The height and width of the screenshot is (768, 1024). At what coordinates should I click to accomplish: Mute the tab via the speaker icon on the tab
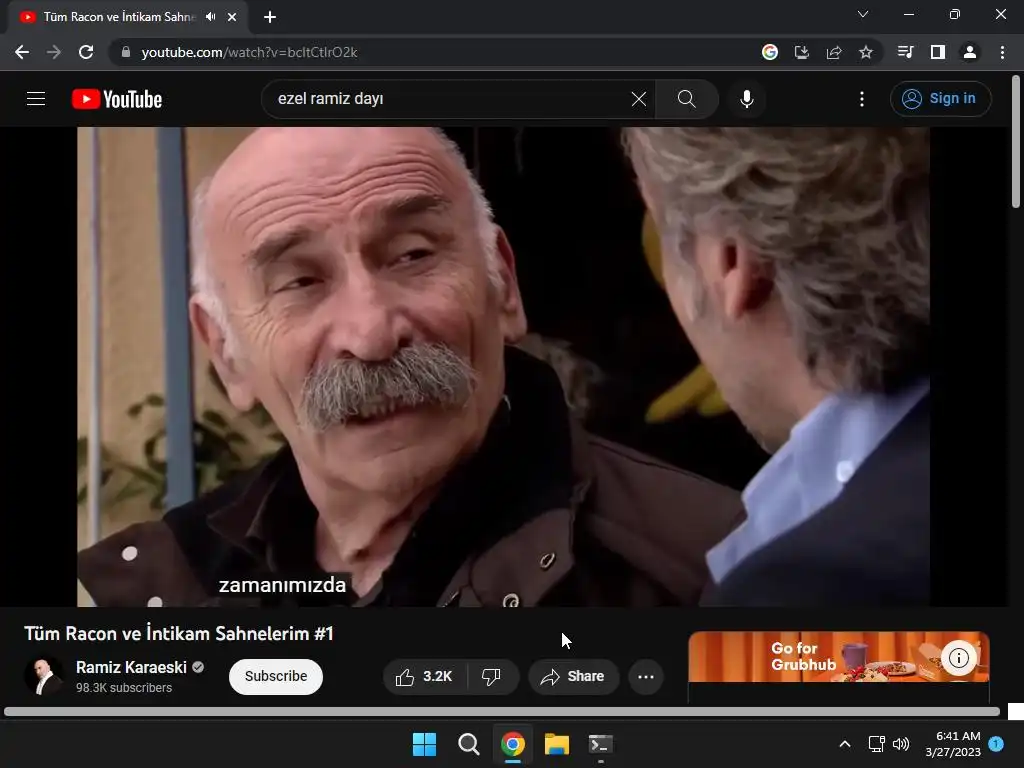(x=210, y=17)
